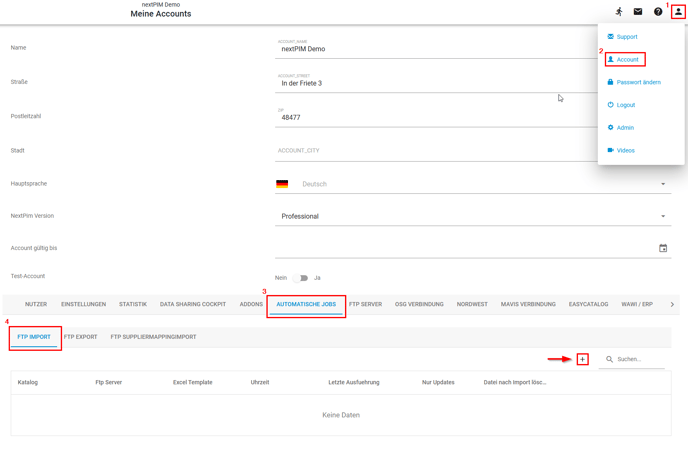Viewport: 688px width, 450px height.
Task: Click the German flag icon
Action: [x=282, y=184]
